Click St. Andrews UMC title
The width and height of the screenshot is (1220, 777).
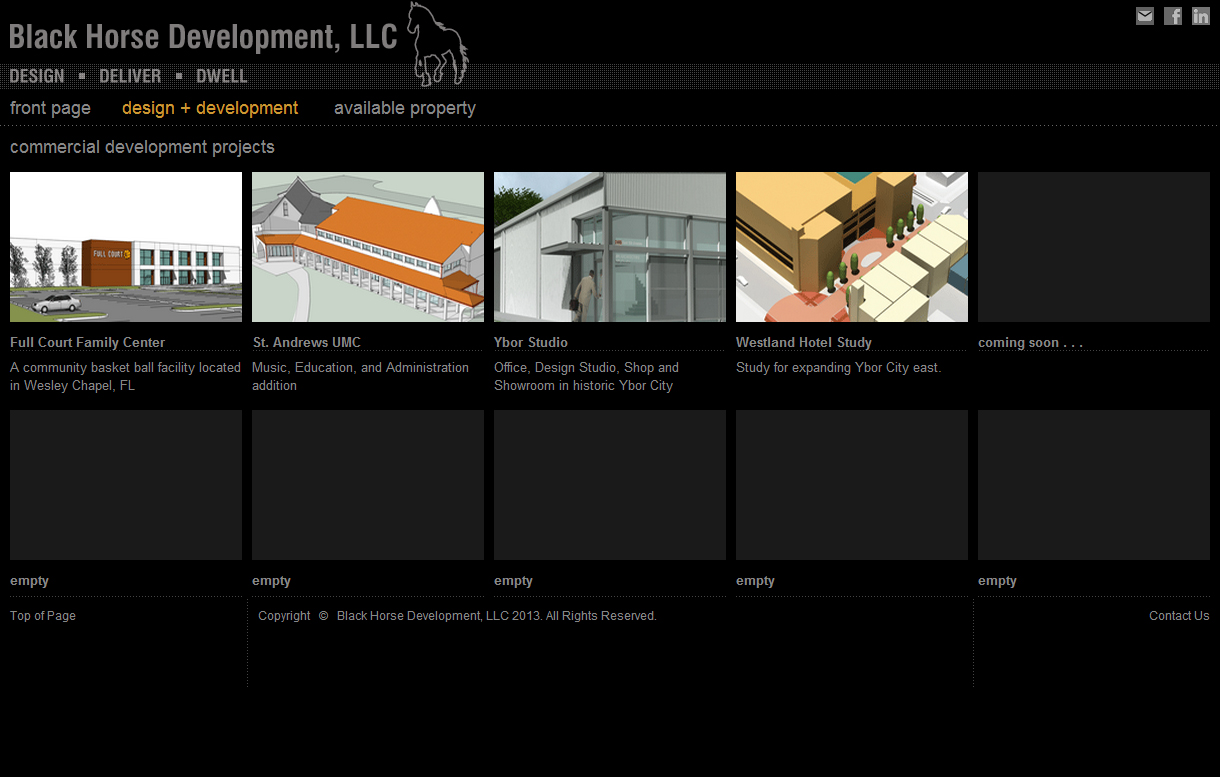tap(307, 342)
